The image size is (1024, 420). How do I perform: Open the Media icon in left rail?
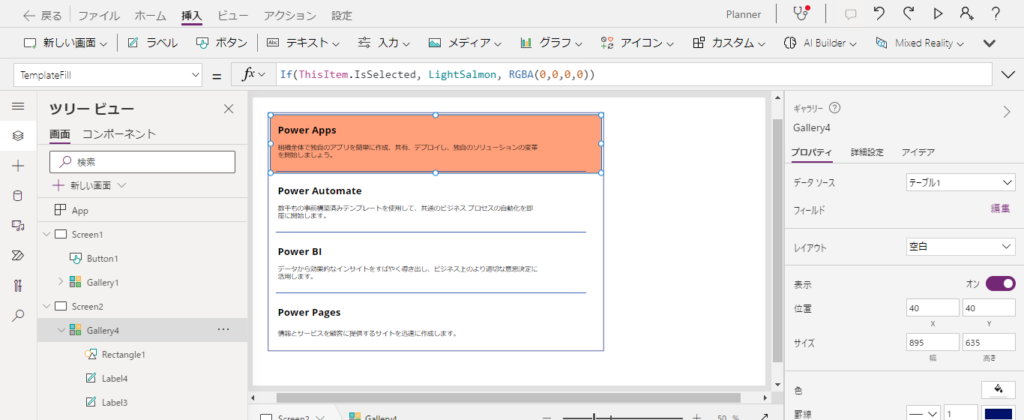(x=18, y=225)
